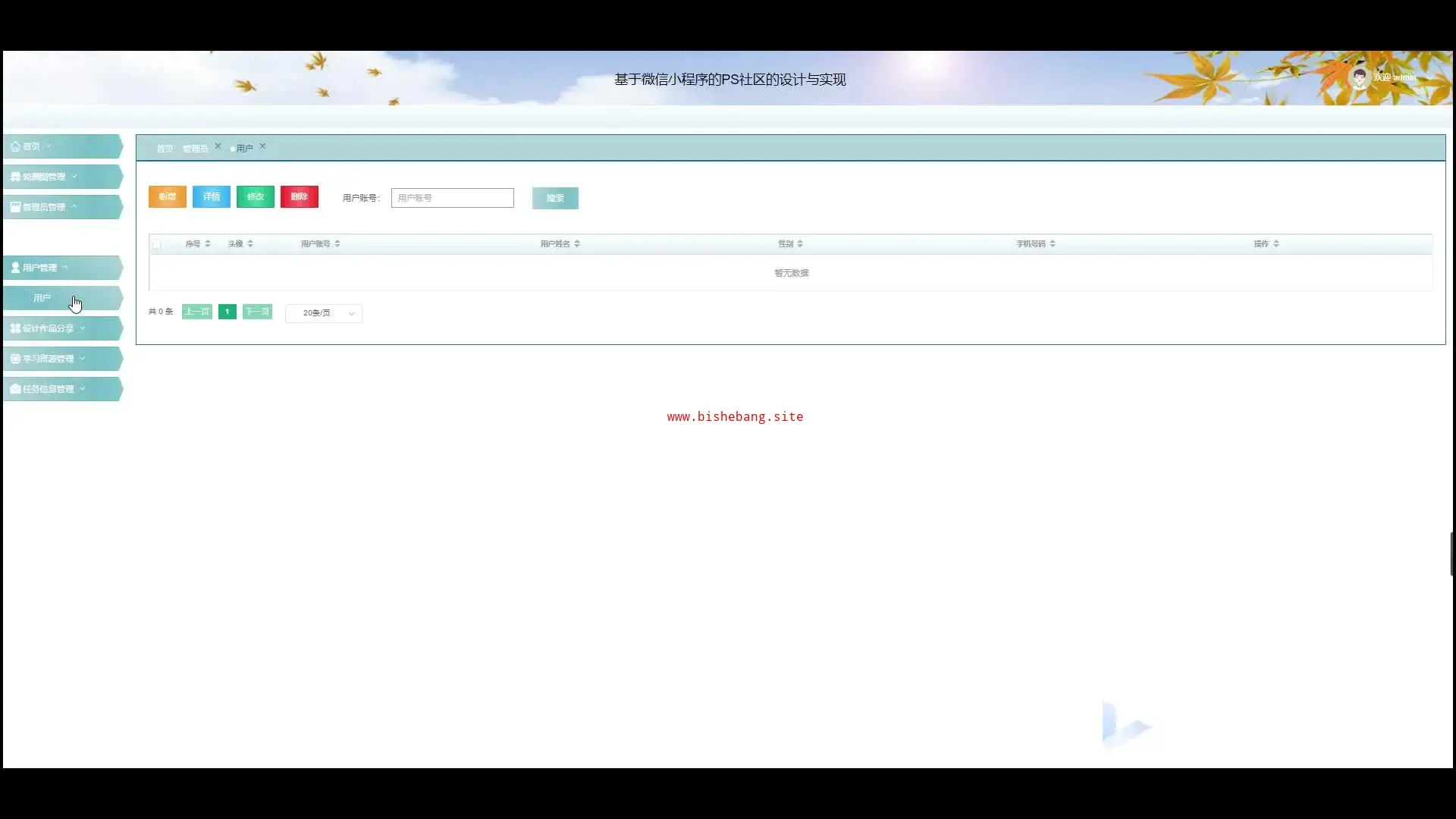Click the 轮播图管理 sidebar icon
This screenshot has height=819, width=1456.
coord(15,177)
